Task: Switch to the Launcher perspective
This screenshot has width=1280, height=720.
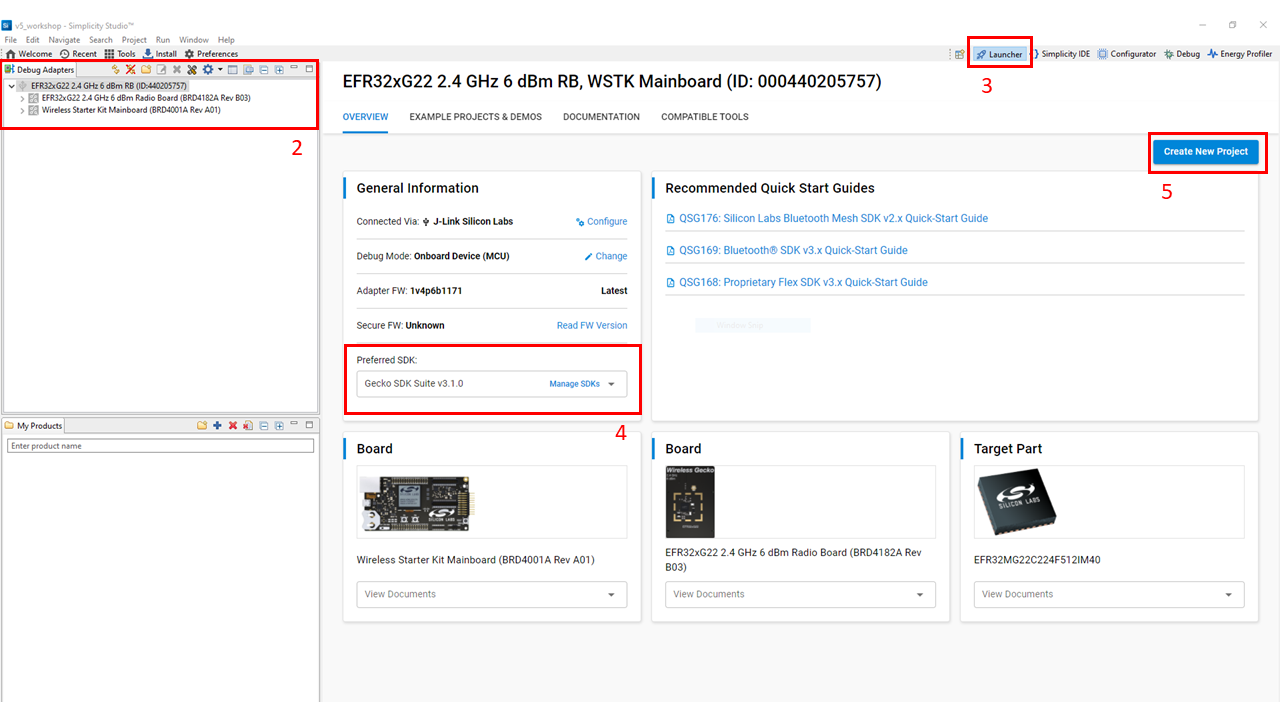Action: click(1000, 54)
